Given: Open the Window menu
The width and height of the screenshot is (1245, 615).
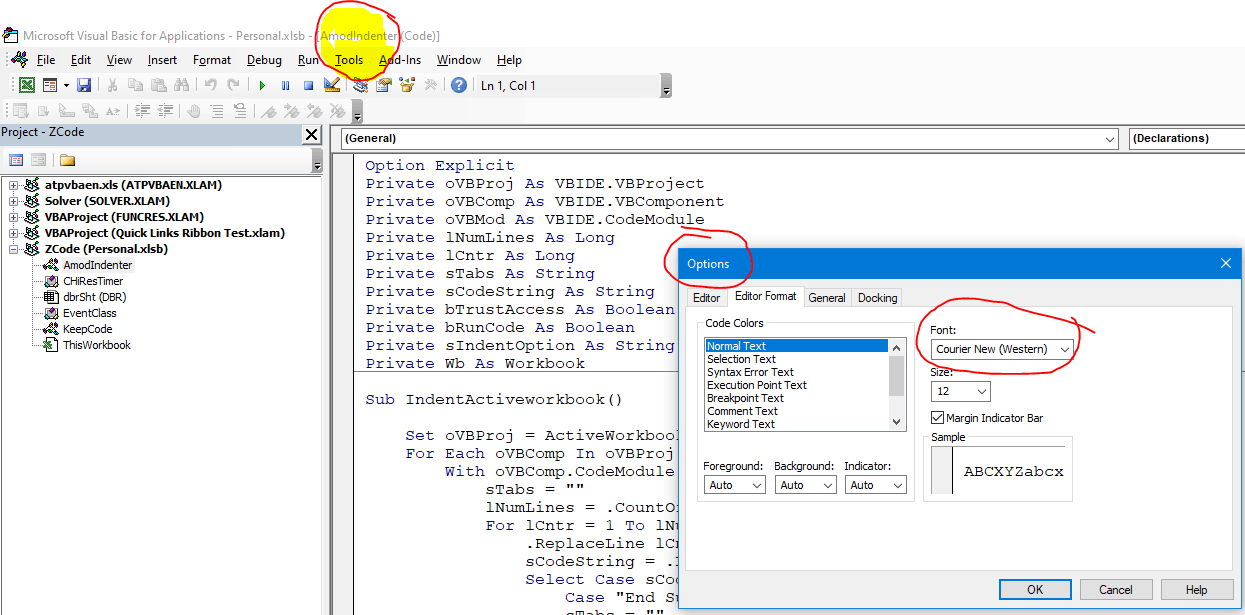Looking at the screenshot, I should [x=459, y=60].
